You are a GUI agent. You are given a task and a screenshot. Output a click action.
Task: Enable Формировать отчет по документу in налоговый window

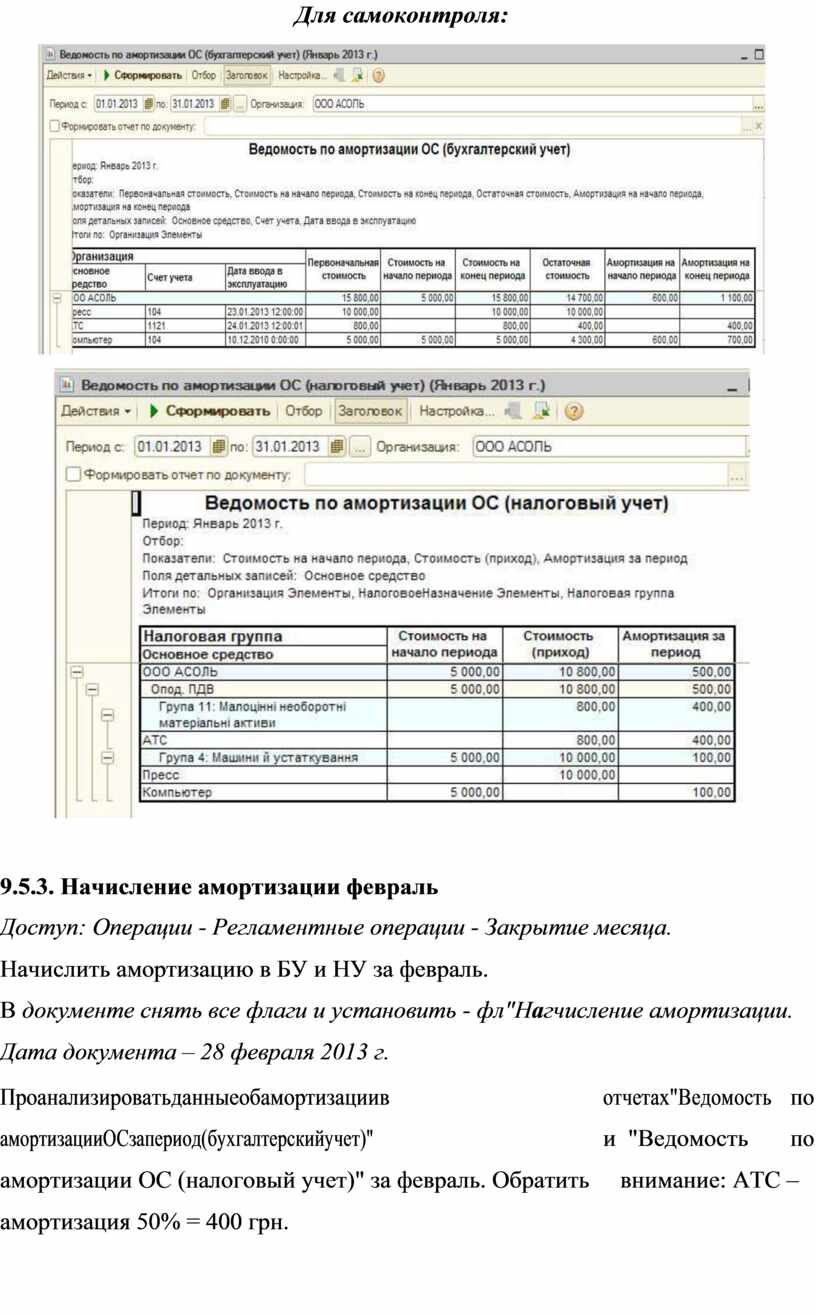click(x=73, y=475)
